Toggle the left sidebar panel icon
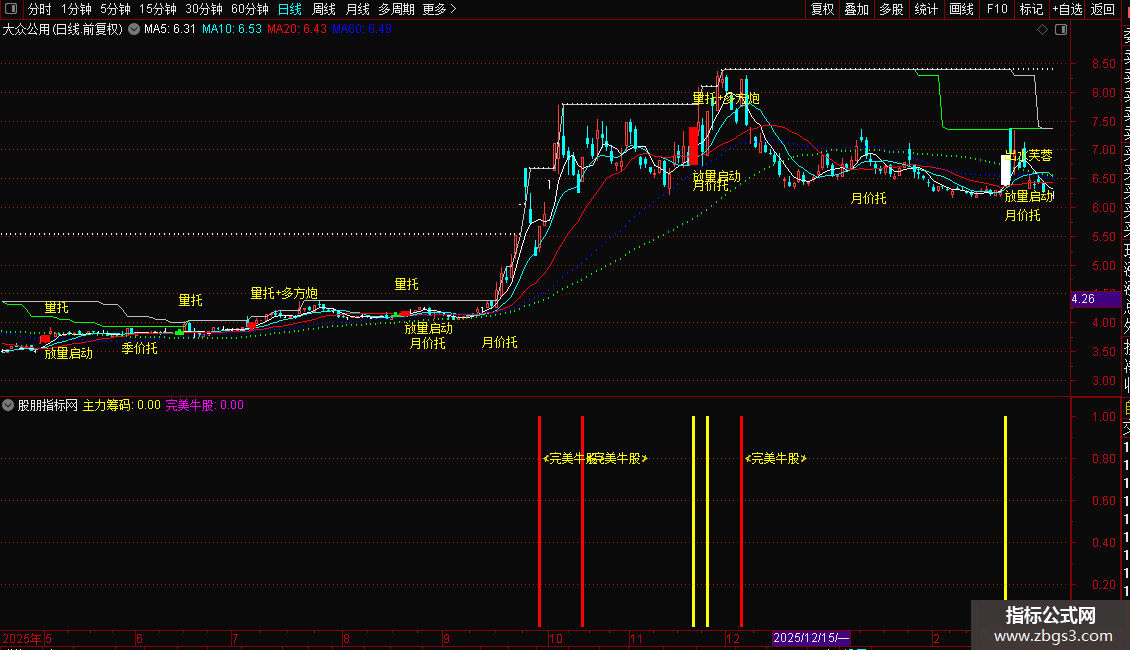Viewport: 1130px width, 650px height. (11, 9)
